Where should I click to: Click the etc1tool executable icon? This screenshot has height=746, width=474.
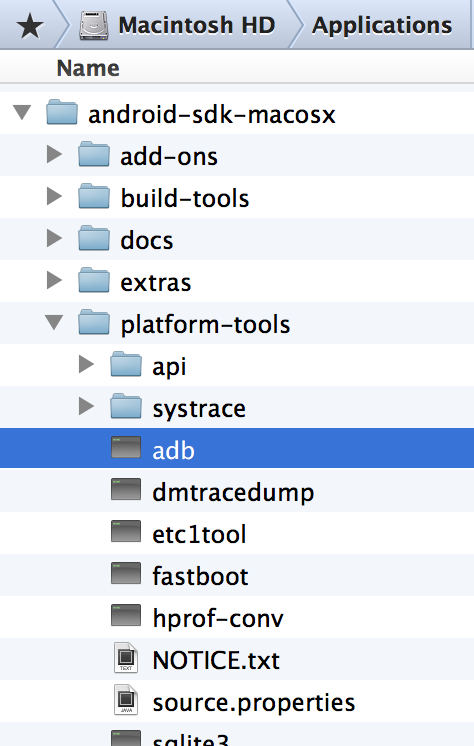pyautogui.click(x=126, y=531)
